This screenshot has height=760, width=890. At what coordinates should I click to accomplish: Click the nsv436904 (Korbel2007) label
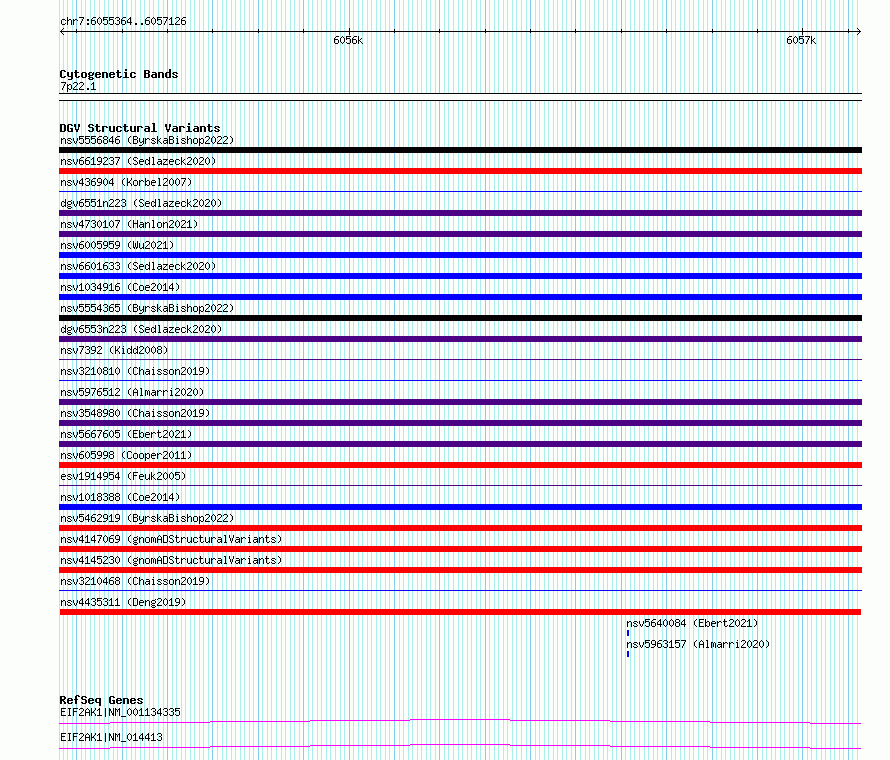pos(126,182)
